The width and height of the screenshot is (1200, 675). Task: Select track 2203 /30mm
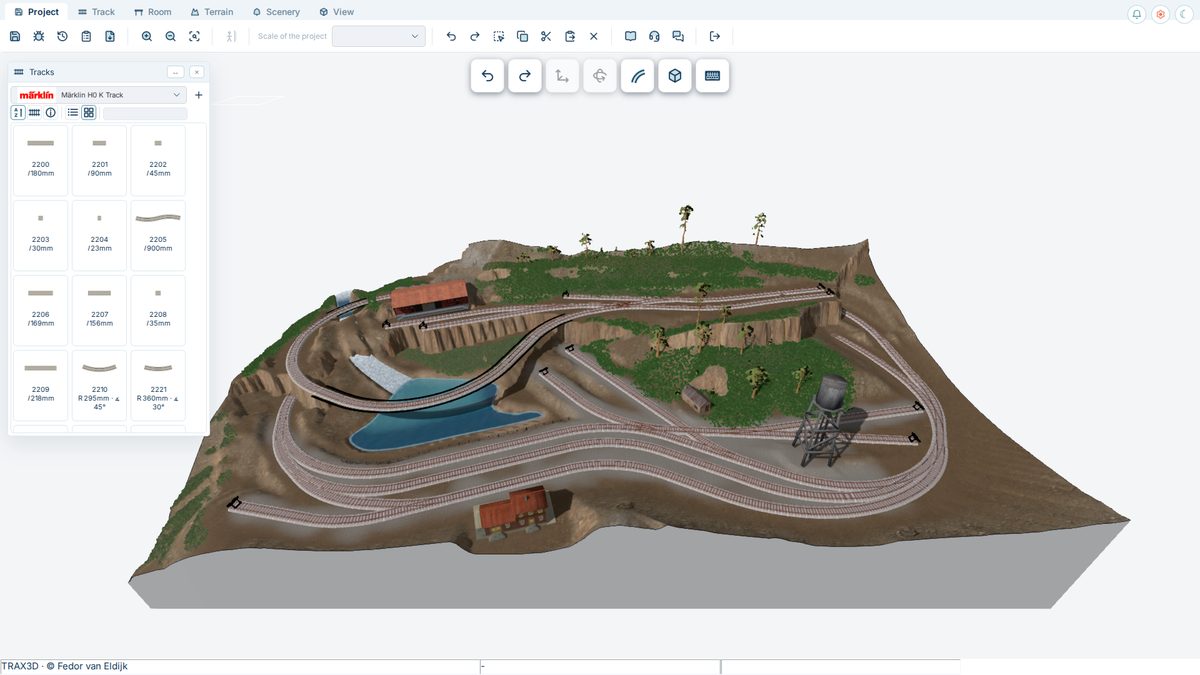(x=40, y=235)
